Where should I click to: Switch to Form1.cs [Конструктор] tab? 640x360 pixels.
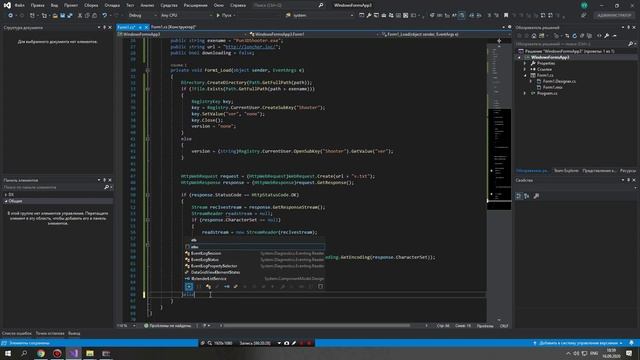coord(173,27)
